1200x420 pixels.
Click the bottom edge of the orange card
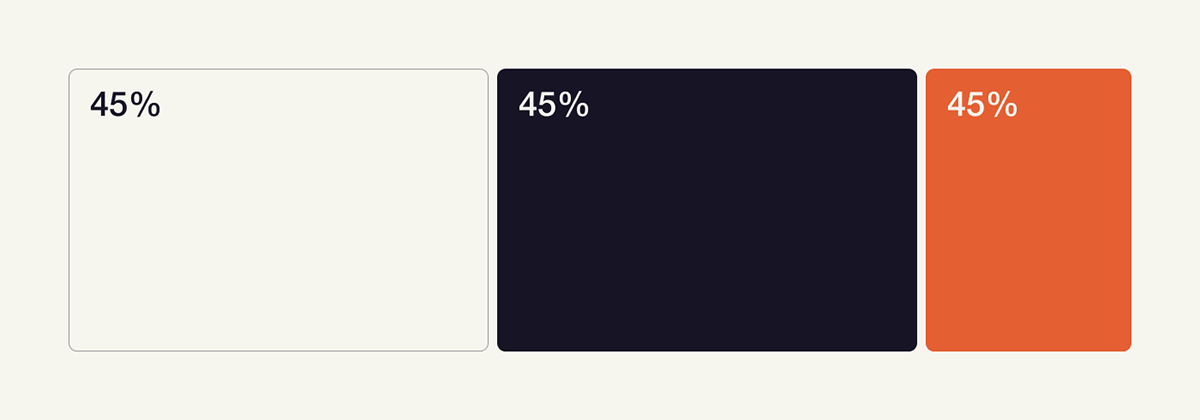pos(1028,349)
